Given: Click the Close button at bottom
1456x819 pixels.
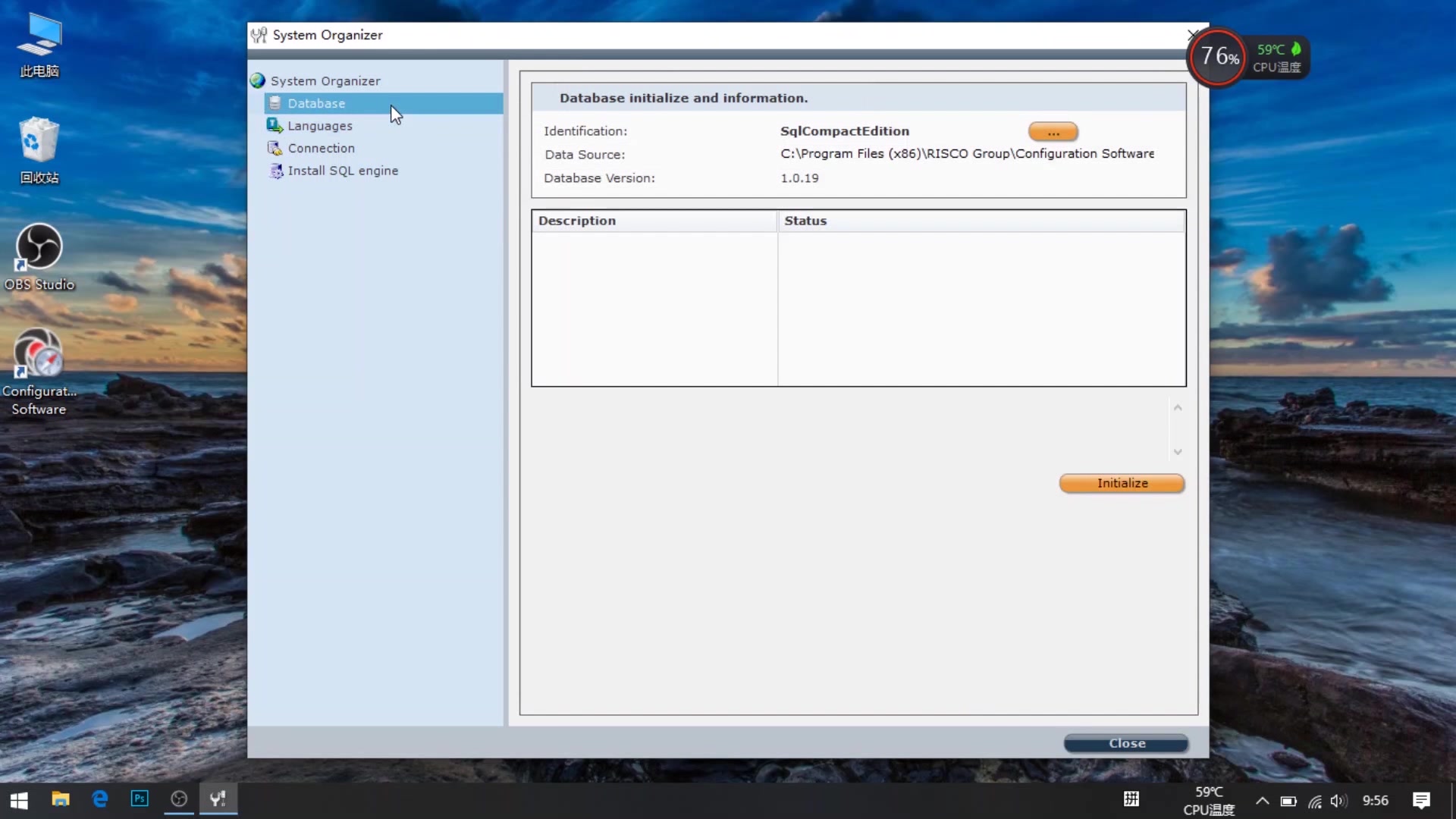Looking at the screenshot, I should (1126, 743).
